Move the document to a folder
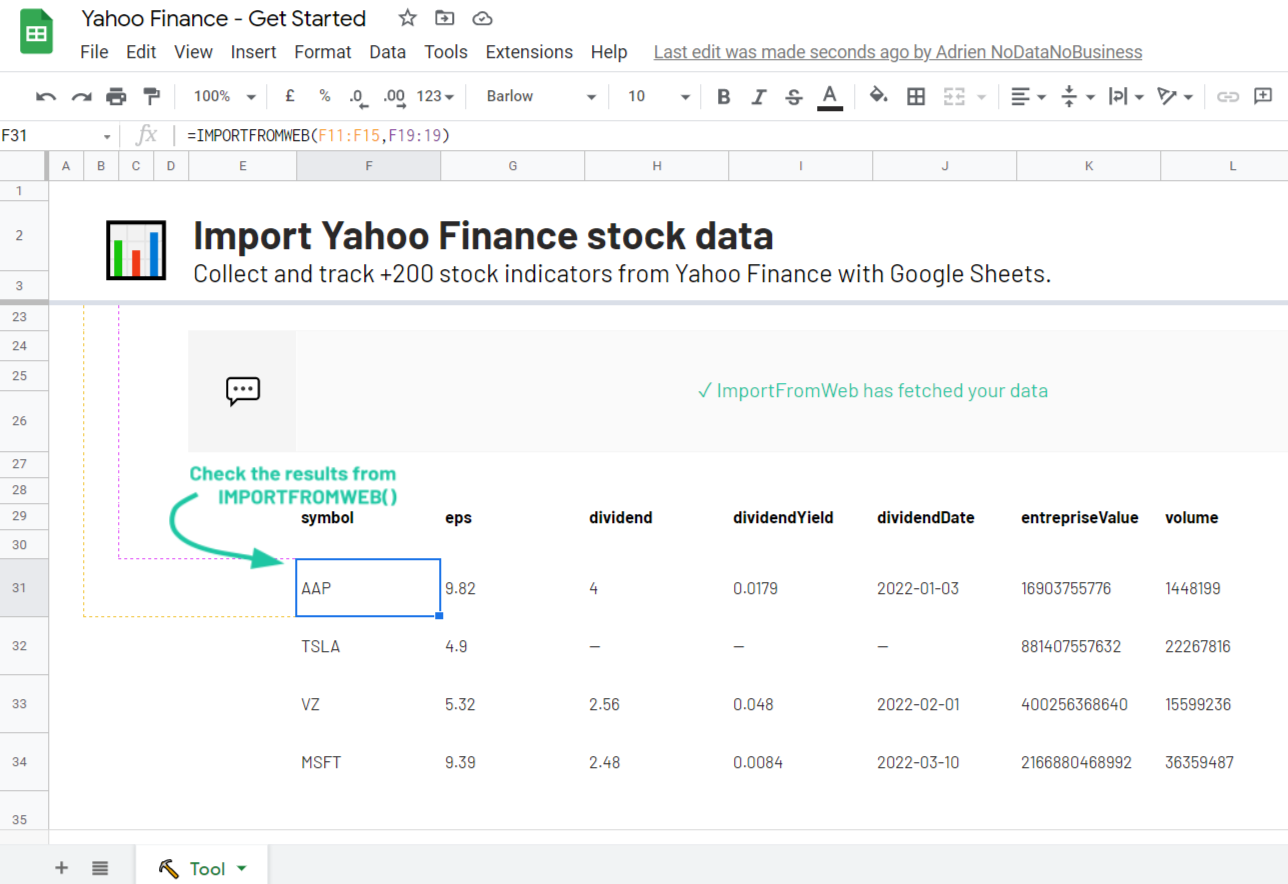 [444, 18]
